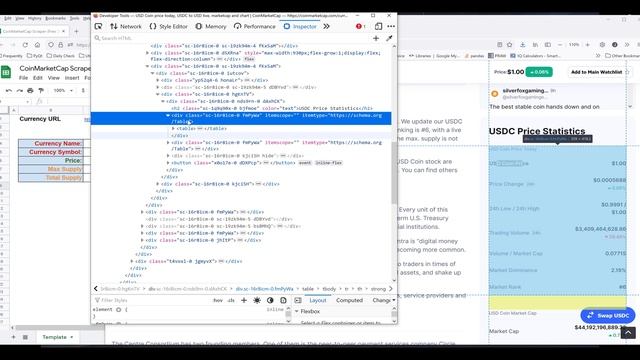Screen dimensions: 640x360
Task: Click browser downloads icon
Action: (x=522, y=44)
